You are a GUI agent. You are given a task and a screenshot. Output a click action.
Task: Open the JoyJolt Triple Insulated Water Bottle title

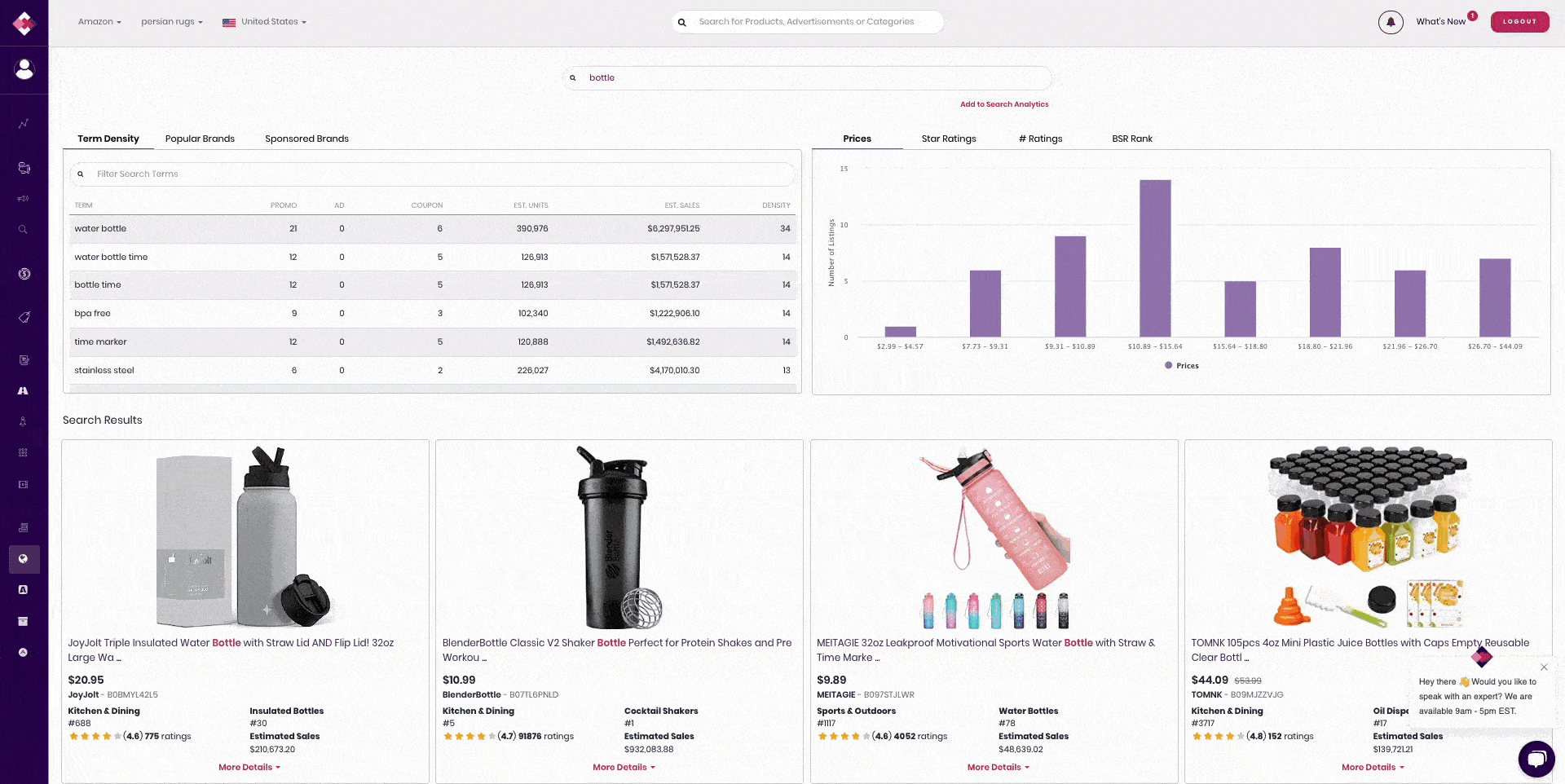231,650
